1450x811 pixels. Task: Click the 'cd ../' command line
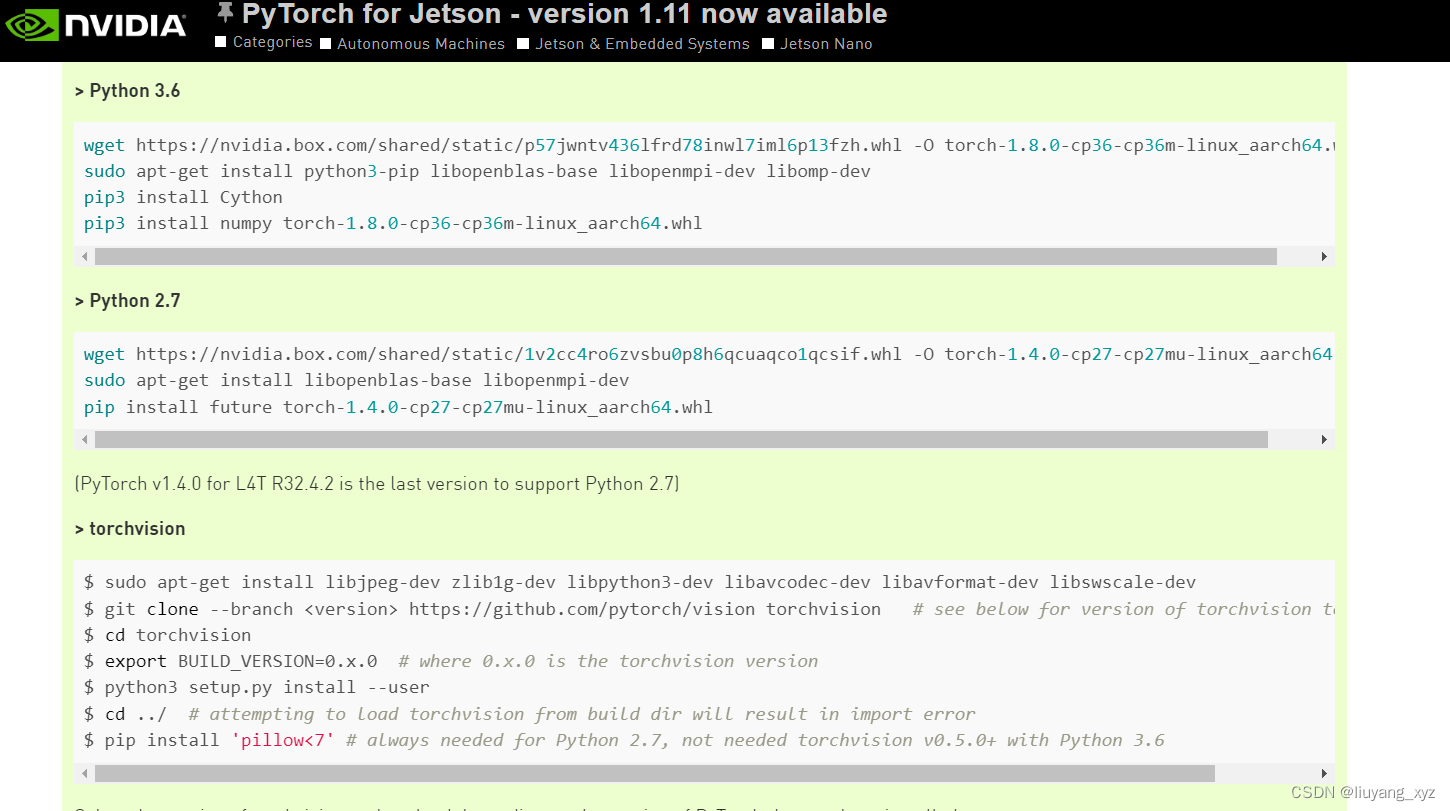pyautogui.click(x=530, y=714)
